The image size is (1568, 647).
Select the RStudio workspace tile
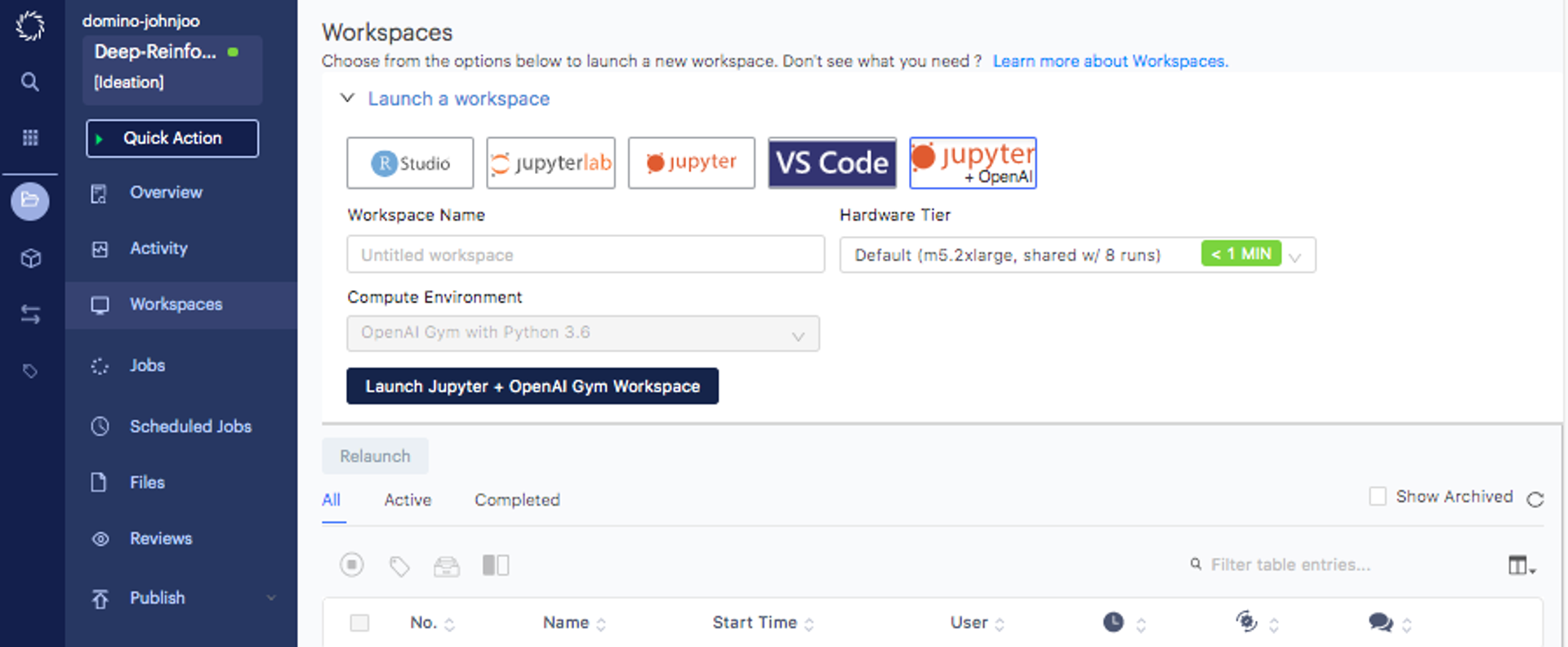click(410, 163)
